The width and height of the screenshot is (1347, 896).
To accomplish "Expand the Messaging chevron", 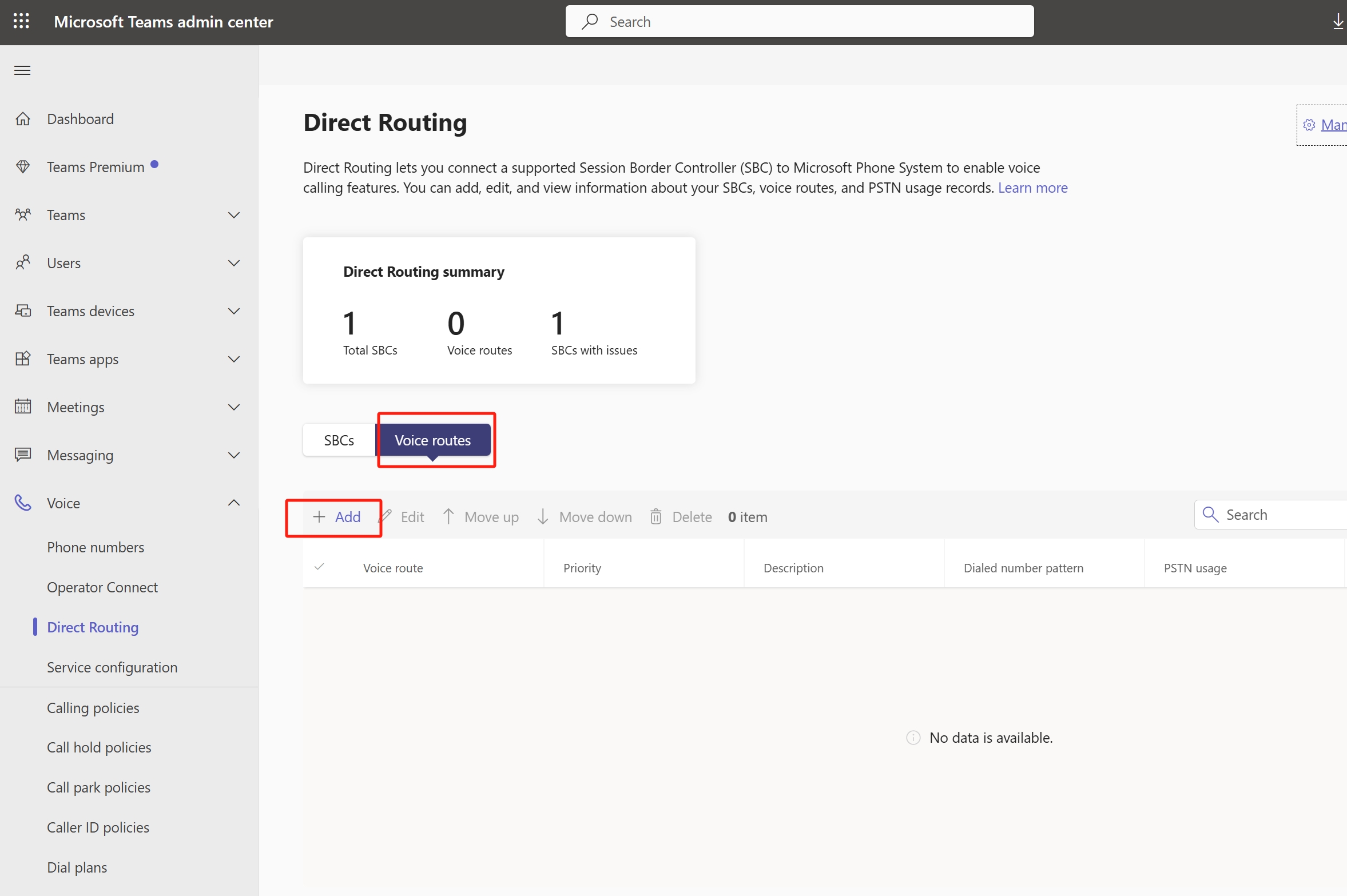I will click(x=234, y=455).
